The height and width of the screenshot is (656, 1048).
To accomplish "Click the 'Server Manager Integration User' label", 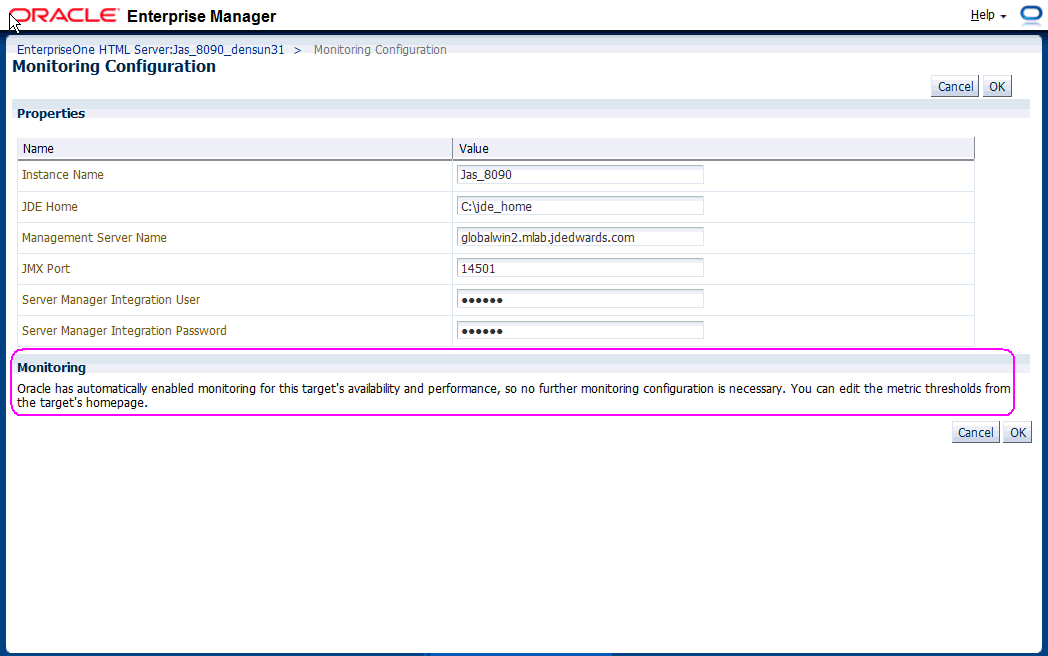I will [111, 300].
